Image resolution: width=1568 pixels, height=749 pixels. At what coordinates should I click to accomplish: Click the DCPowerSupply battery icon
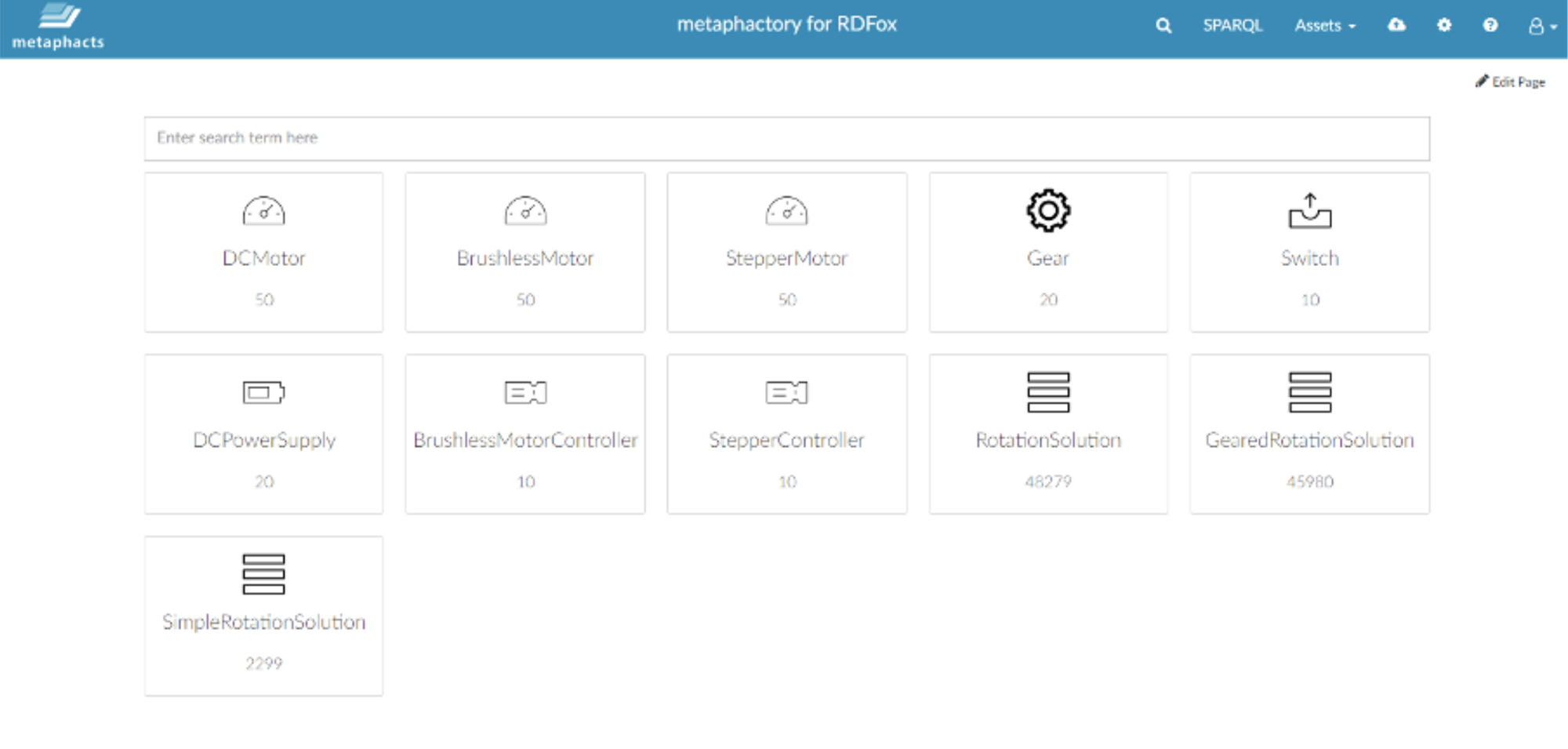(263, 392)
